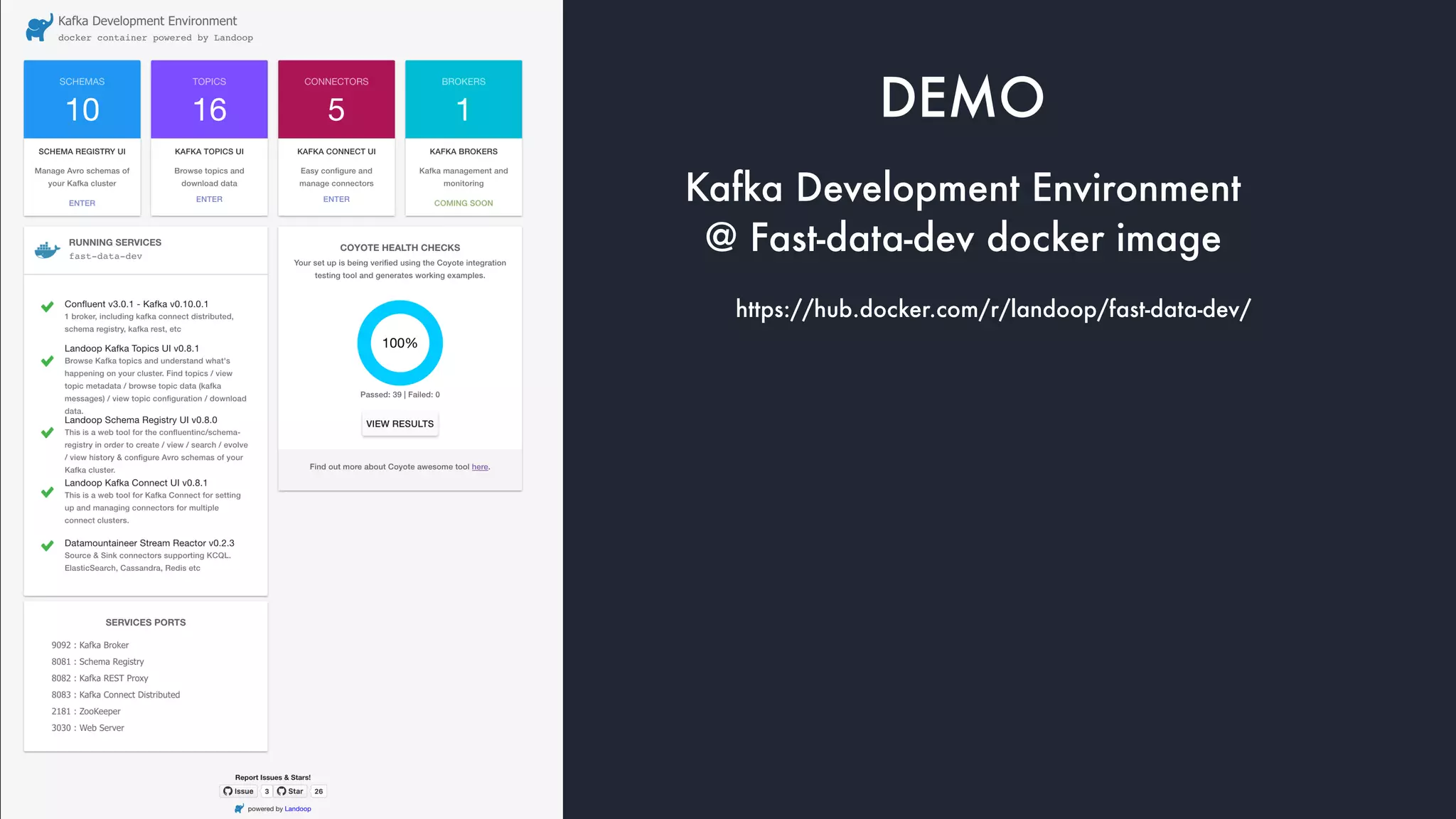Click the DEMO heading on the slide

[963, 97]
